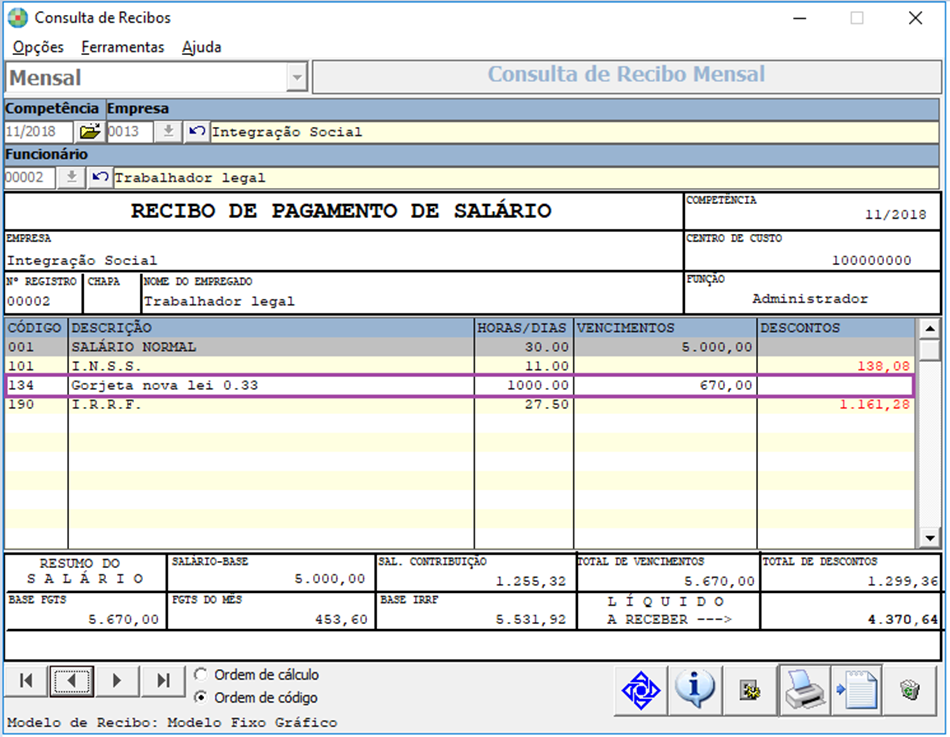Expand the Mensal dropdown arrow
The image size is (950, 737).
pos(296,78)
